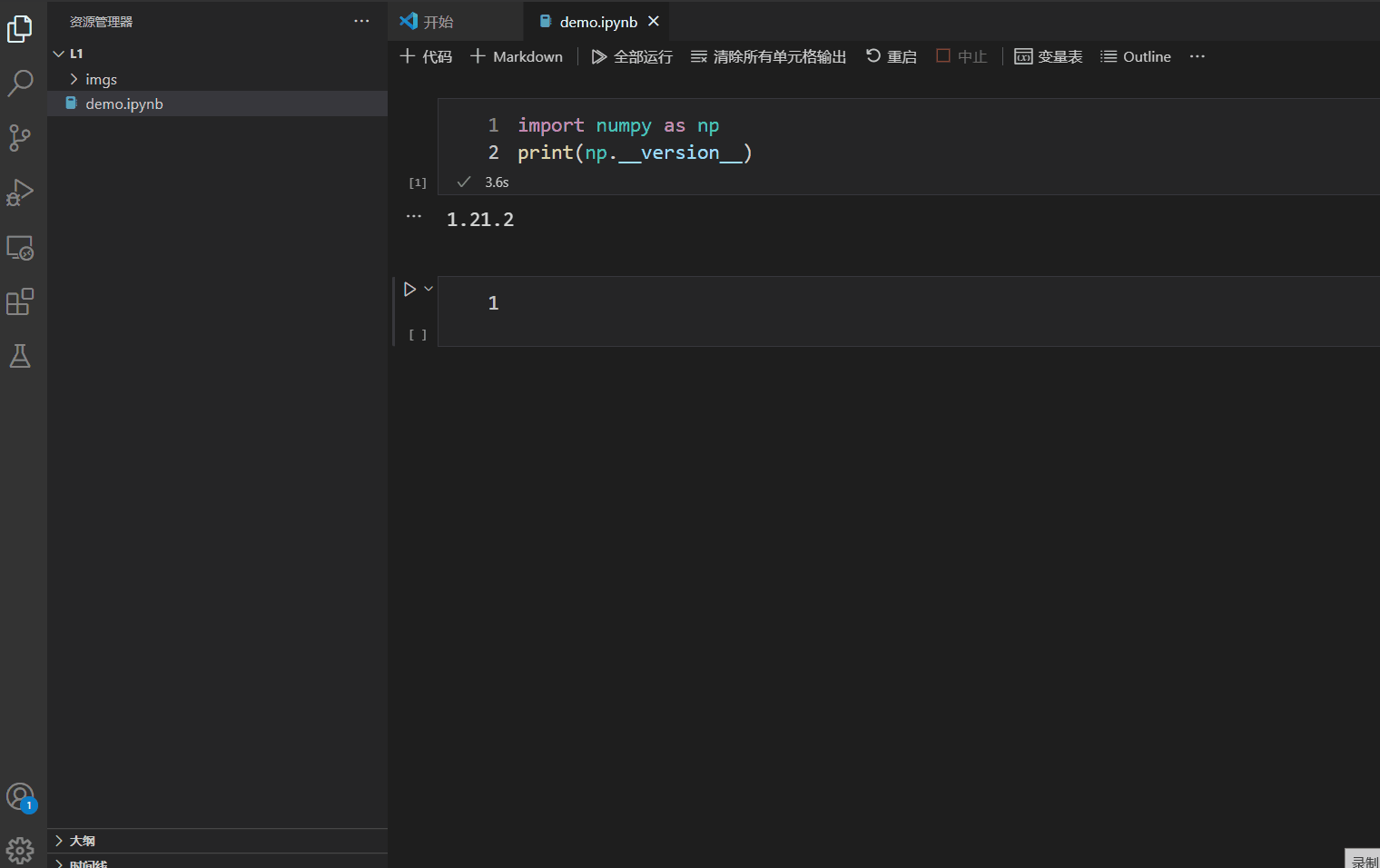Click the import numpy code line

tap(618, 125)
